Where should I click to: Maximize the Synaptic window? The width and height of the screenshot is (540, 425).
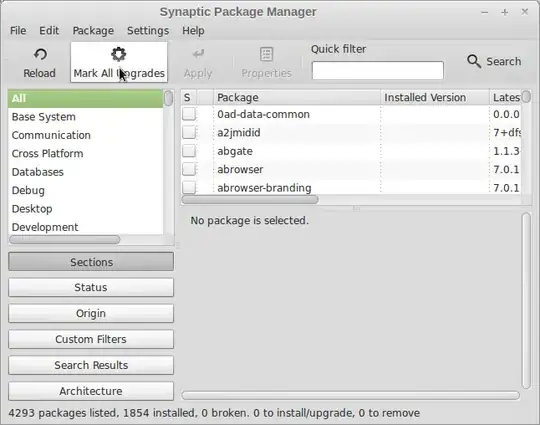505,12
